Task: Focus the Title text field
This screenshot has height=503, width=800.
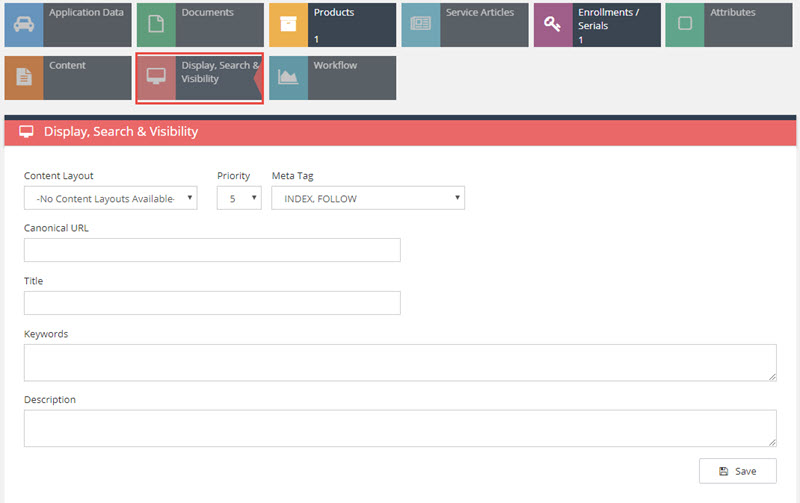Action: [x=212, y=303]
